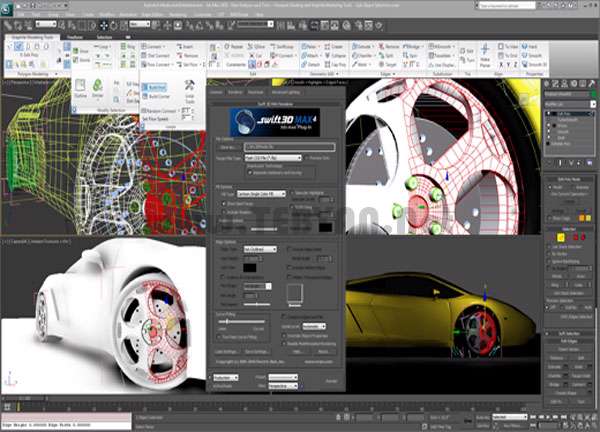Click the Render button at dialog bottom
This screenshot has height=432, width=600.
331,381
